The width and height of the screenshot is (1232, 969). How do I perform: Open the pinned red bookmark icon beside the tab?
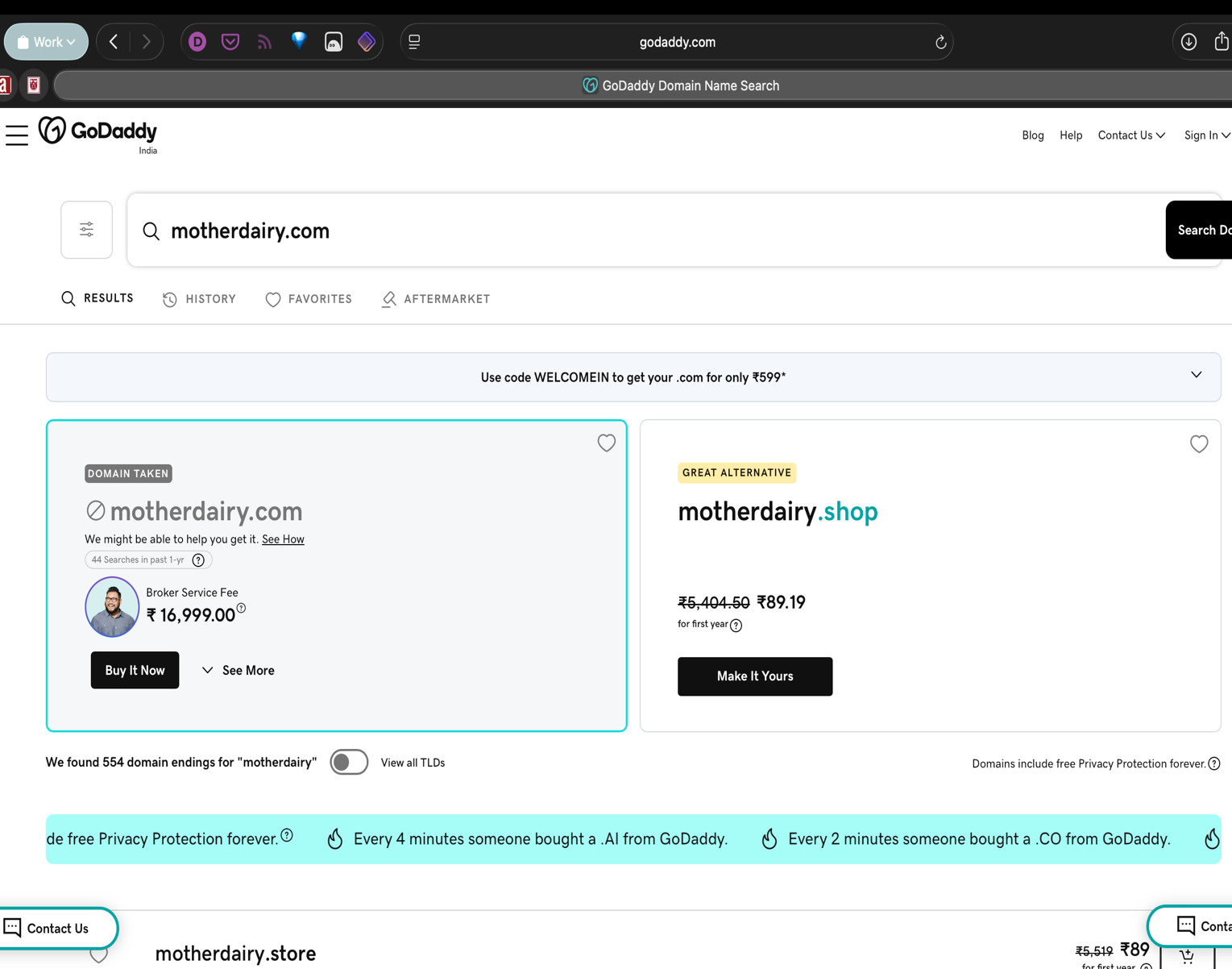[x=34, y=85]
